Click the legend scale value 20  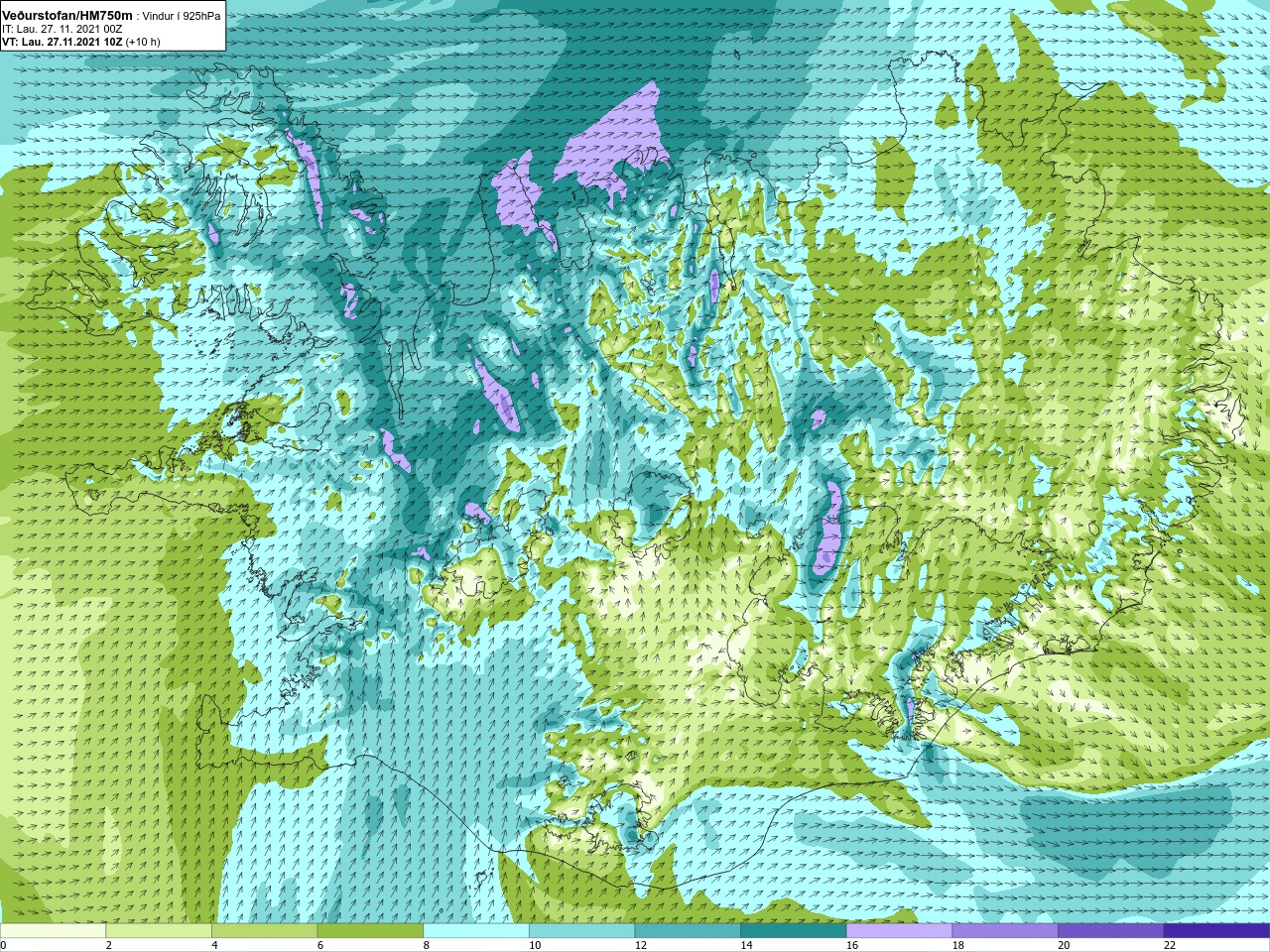pos(1065,945)
